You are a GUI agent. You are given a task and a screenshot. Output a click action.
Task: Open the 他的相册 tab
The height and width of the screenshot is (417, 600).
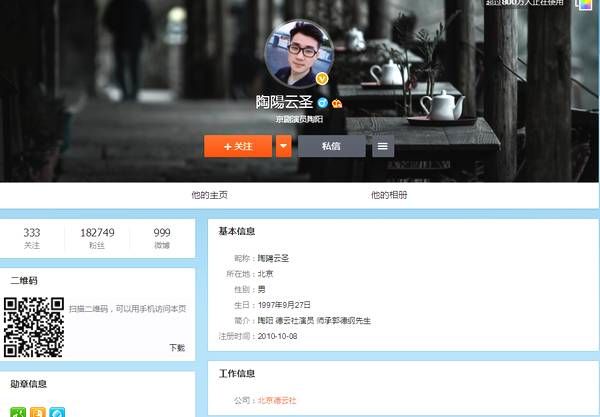point(389,195)
